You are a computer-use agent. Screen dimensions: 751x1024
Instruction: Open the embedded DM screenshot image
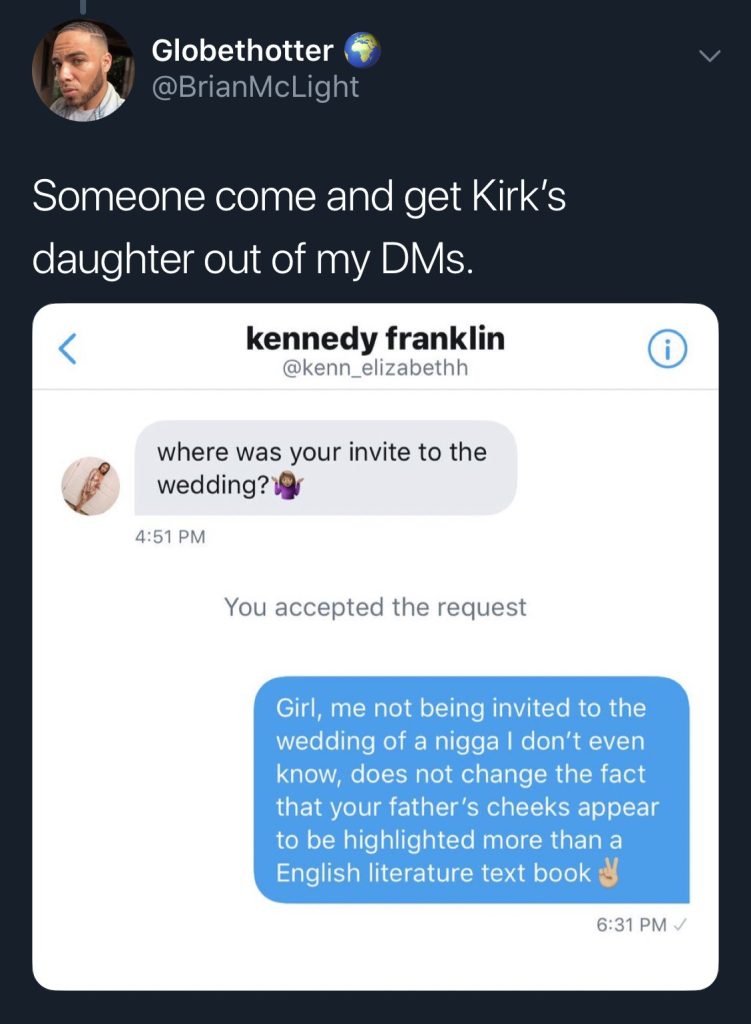click(x=376, y=647)
